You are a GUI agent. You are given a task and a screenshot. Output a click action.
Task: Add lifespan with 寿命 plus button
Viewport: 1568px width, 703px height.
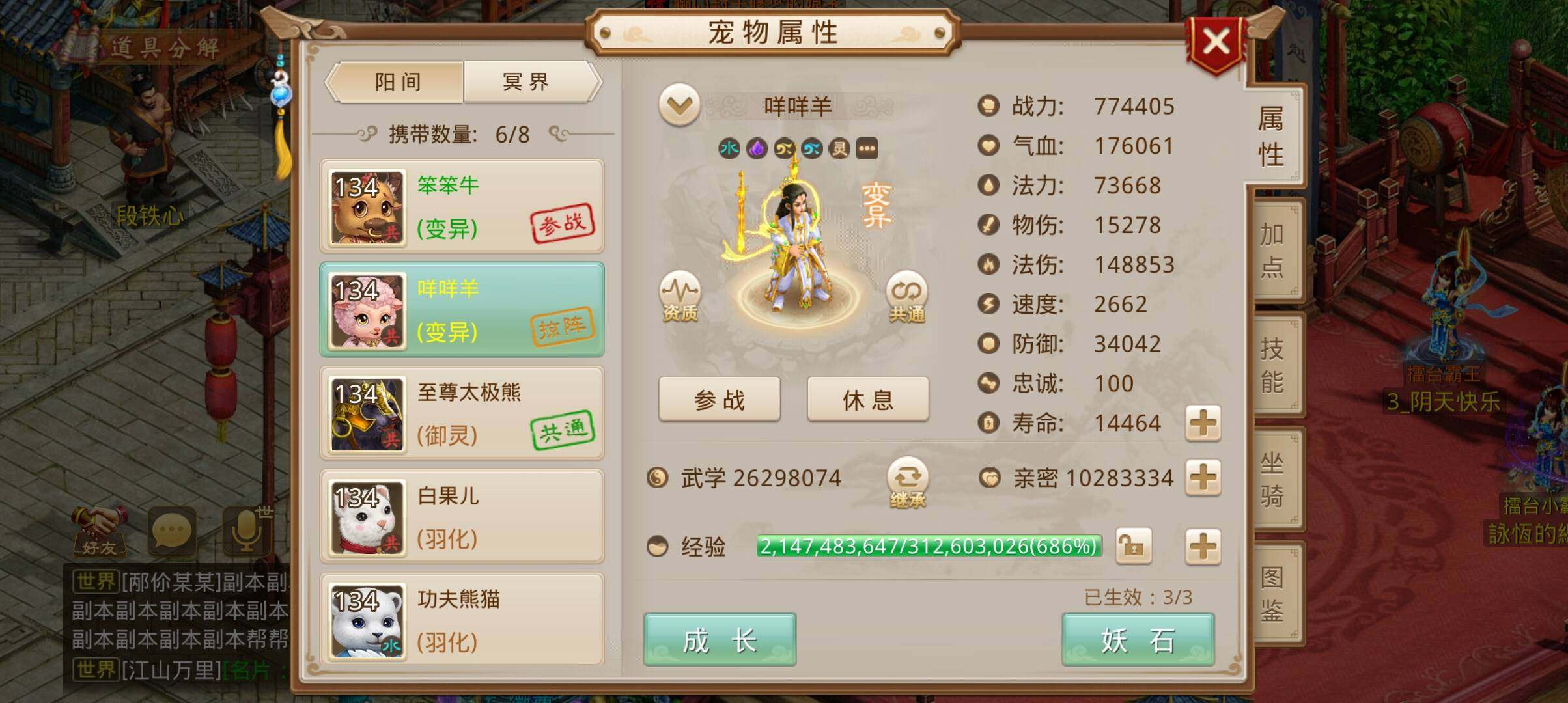1203,423
